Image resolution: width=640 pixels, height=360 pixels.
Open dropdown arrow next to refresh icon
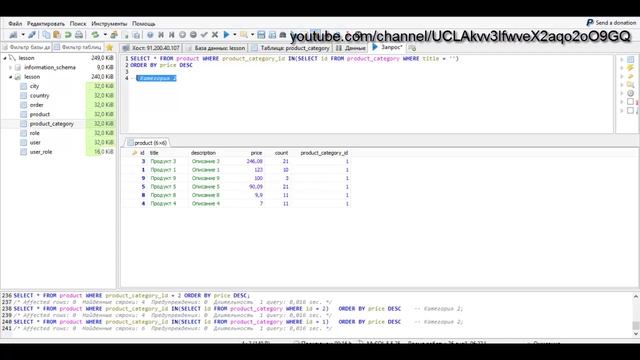[x=105, y=35]
